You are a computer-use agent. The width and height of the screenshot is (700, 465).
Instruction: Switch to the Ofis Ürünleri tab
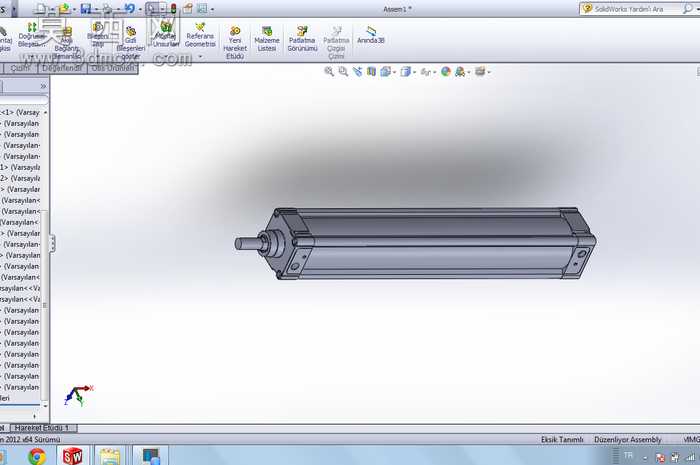(112, 68)
